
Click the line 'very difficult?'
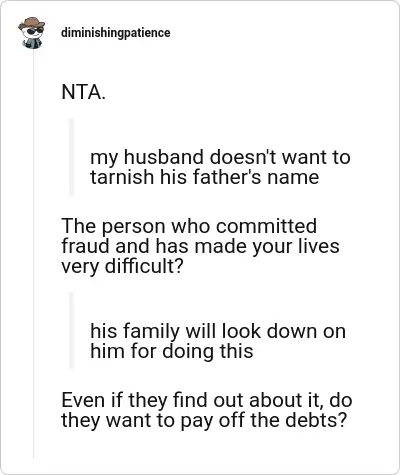coord(122,266)
